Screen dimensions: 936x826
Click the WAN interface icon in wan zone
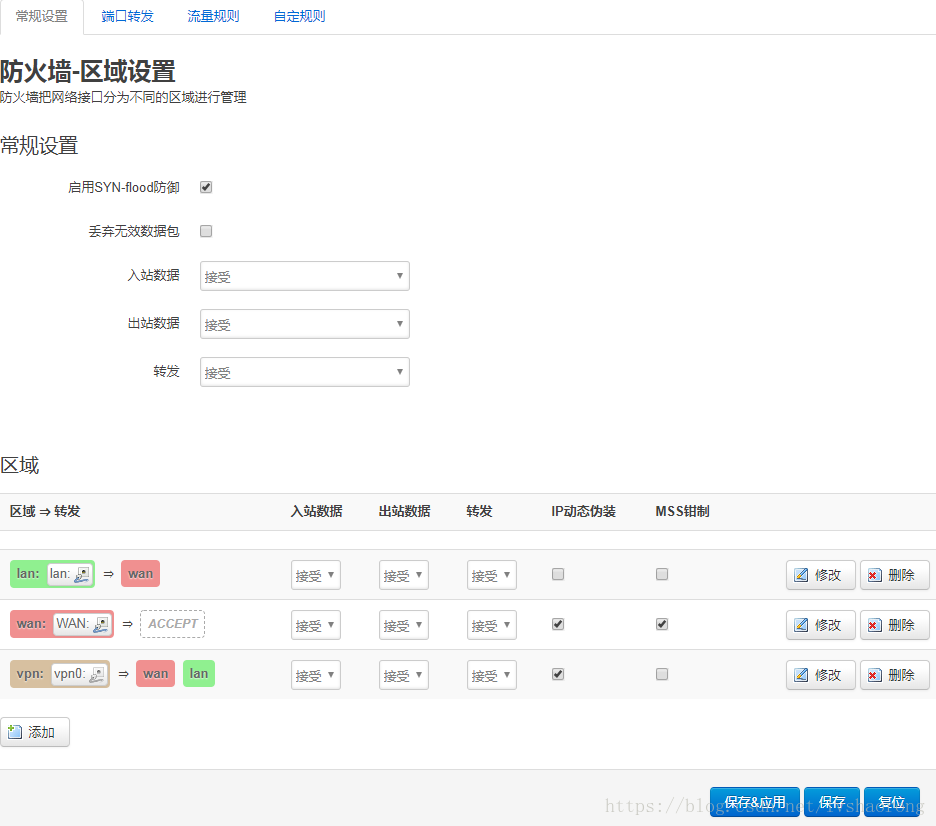tap(101, 624)
